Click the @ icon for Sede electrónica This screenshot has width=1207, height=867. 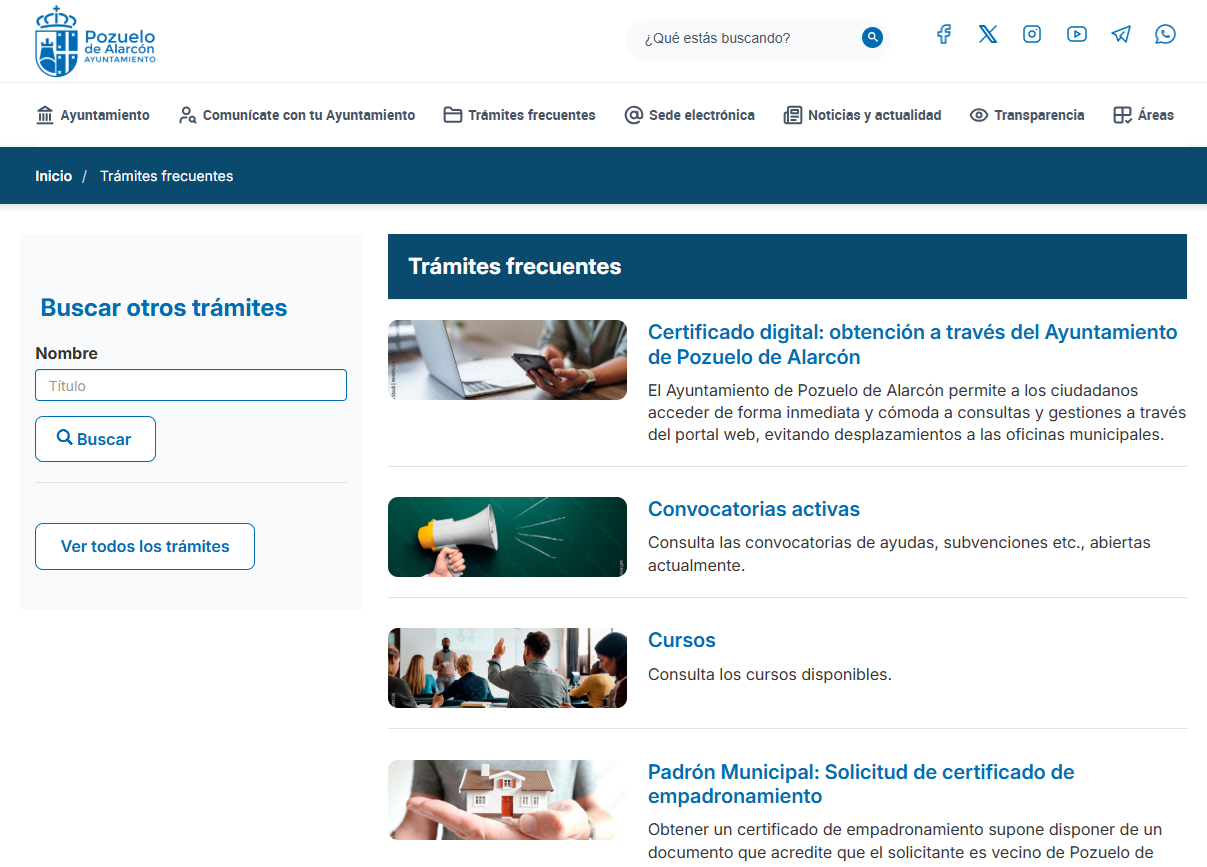coord(633,115)
